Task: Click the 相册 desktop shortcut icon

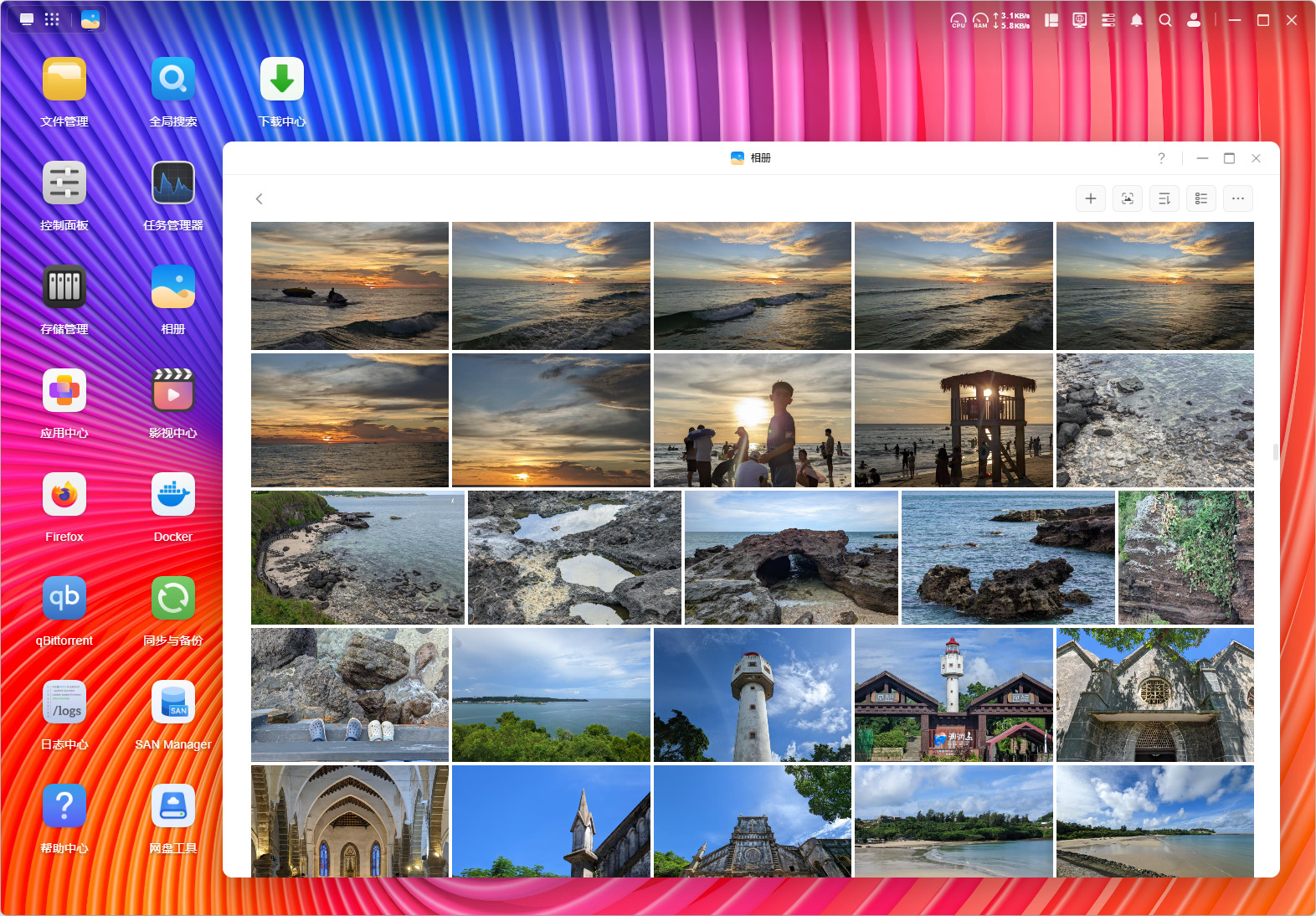Action: point(173,287)
